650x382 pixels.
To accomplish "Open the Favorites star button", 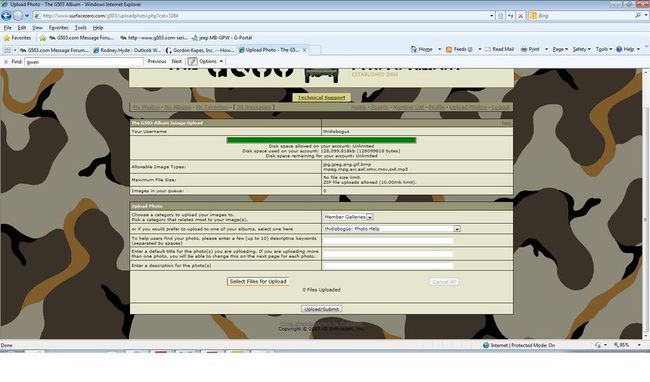I will click(x=17, y=38).
